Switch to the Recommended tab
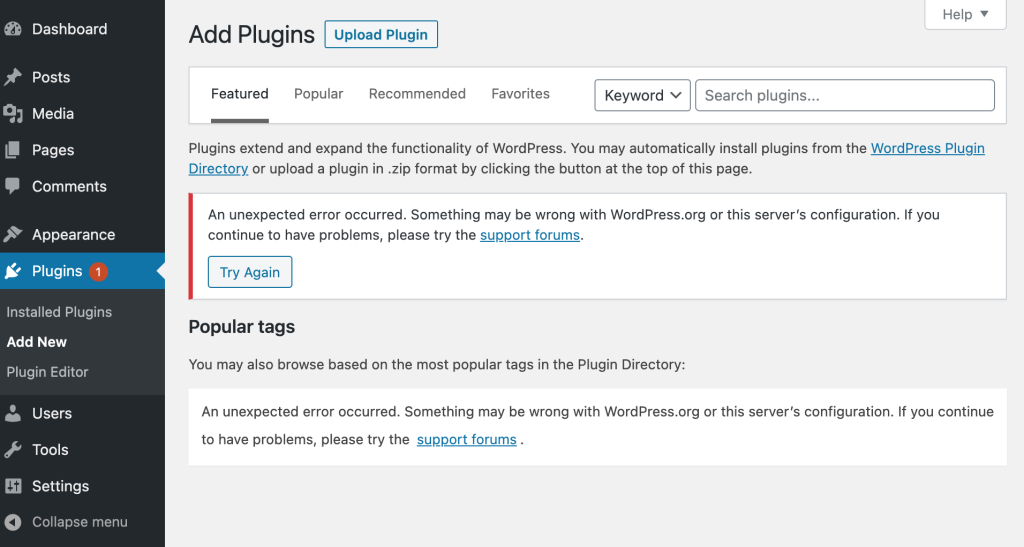This screenshot has width=1024, height=547. (417, 94)
